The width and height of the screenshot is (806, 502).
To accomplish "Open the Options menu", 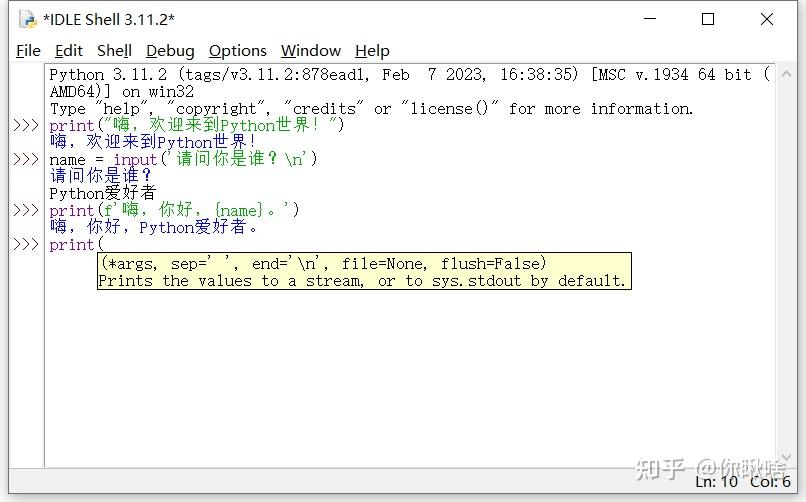I will [x=237, y=51].
